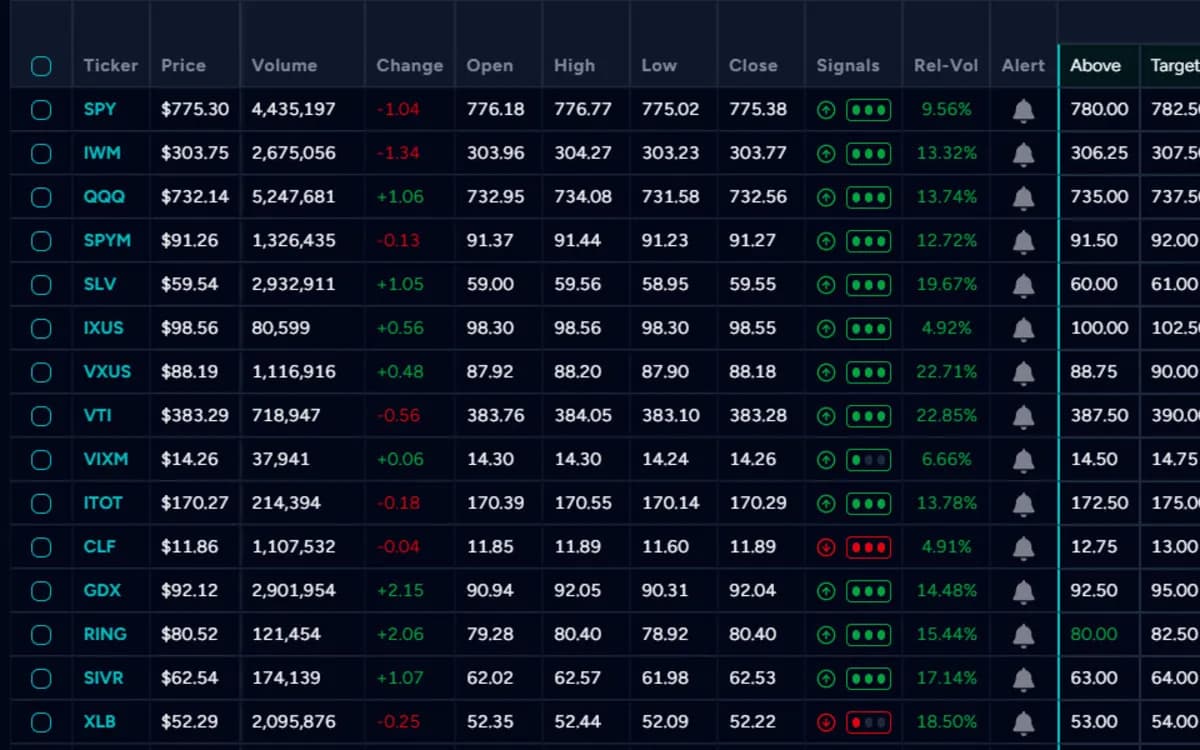Click the ITOT bell icon
This screenshot has width=1200, height=750.
click(x=1023, y=504)
